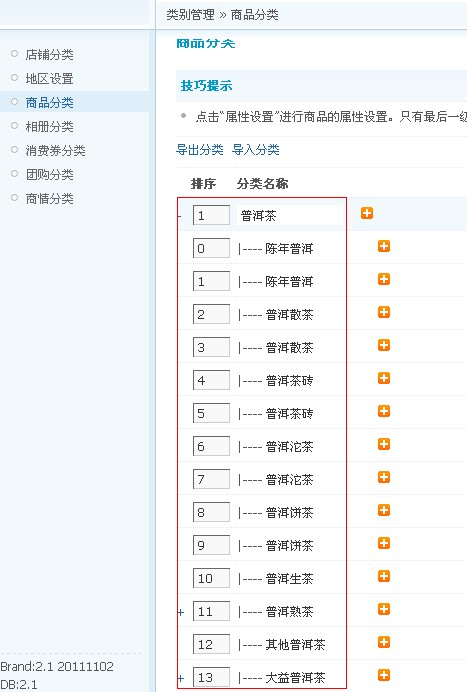Click the 普洱茶 category name field
Viewport: 467px width, 692px height.
[290, 216]
